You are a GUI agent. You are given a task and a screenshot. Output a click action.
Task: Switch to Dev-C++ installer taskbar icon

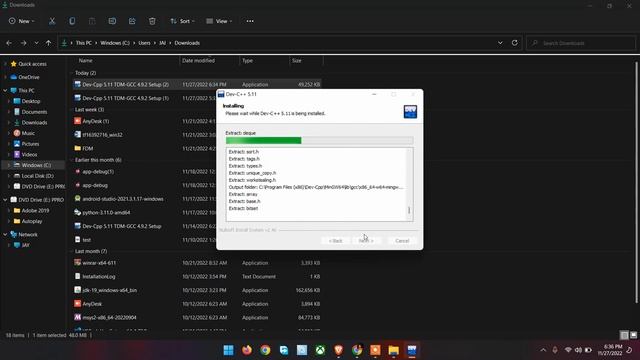click(412, 350)
